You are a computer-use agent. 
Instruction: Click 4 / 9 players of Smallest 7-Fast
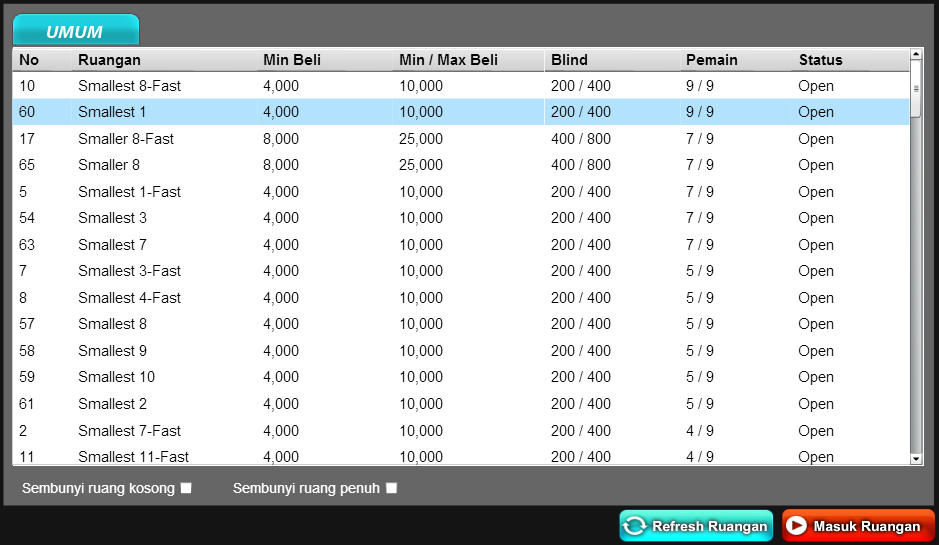coord(700,431)
